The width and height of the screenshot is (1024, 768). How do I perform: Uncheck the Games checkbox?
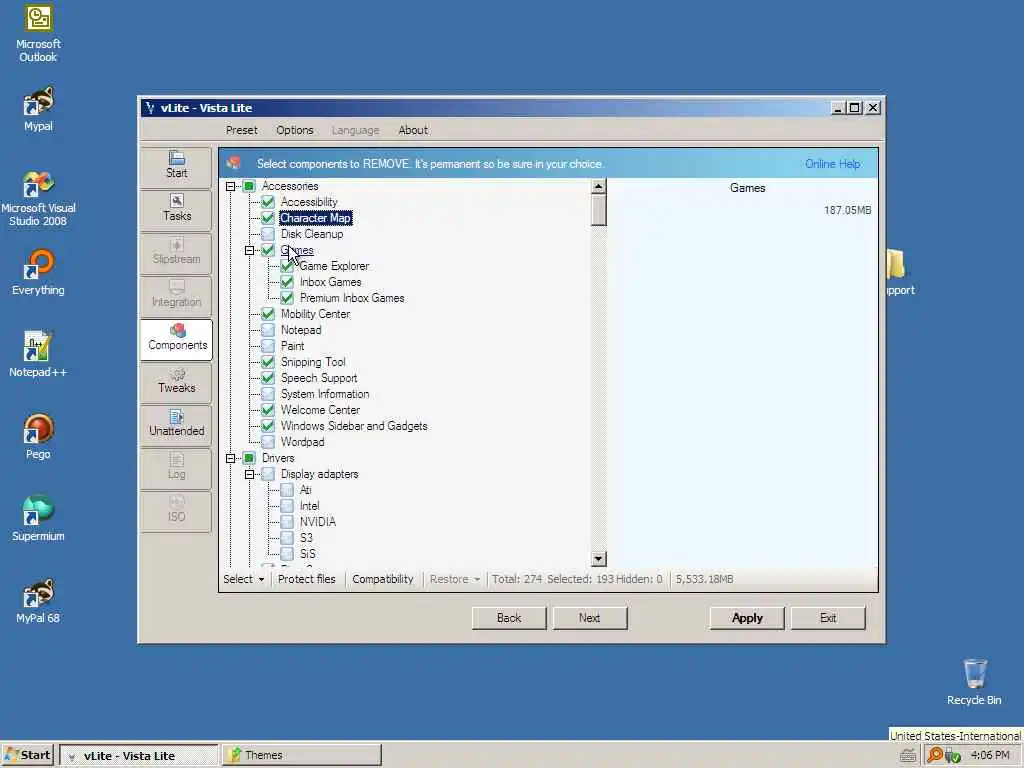tap(268, 250)
